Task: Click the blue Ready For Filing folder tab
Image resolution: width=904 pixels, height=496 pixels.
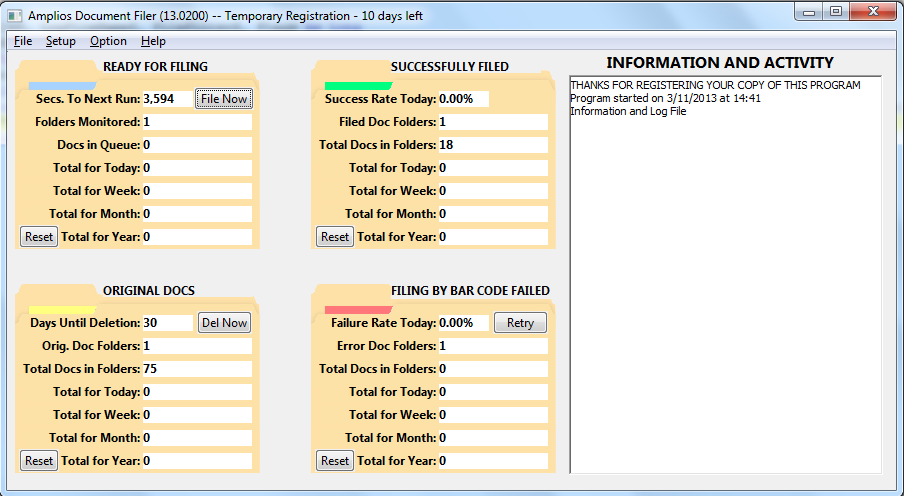Action: [x=62, y=85]
